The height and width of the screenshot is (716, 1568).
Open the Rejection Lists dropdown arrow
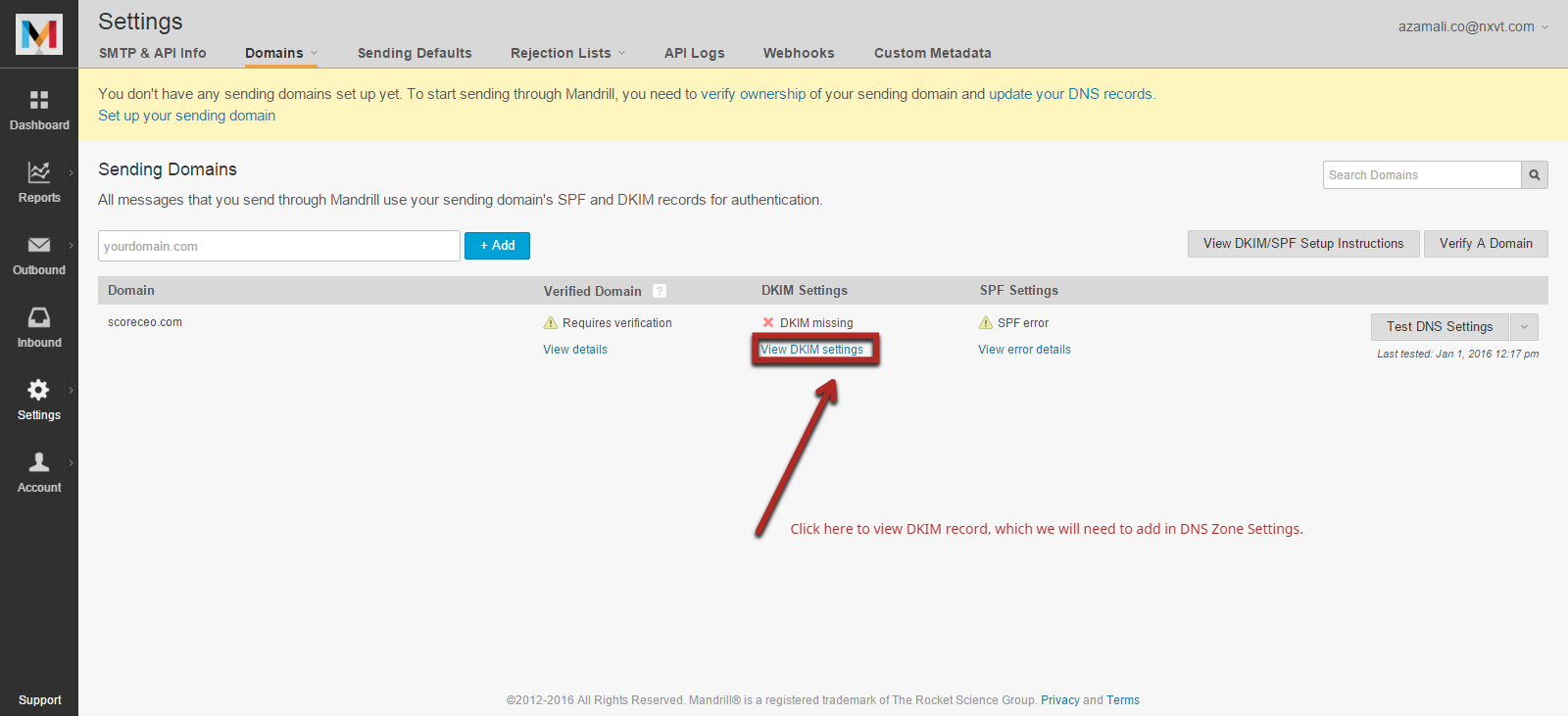(621, 53)
